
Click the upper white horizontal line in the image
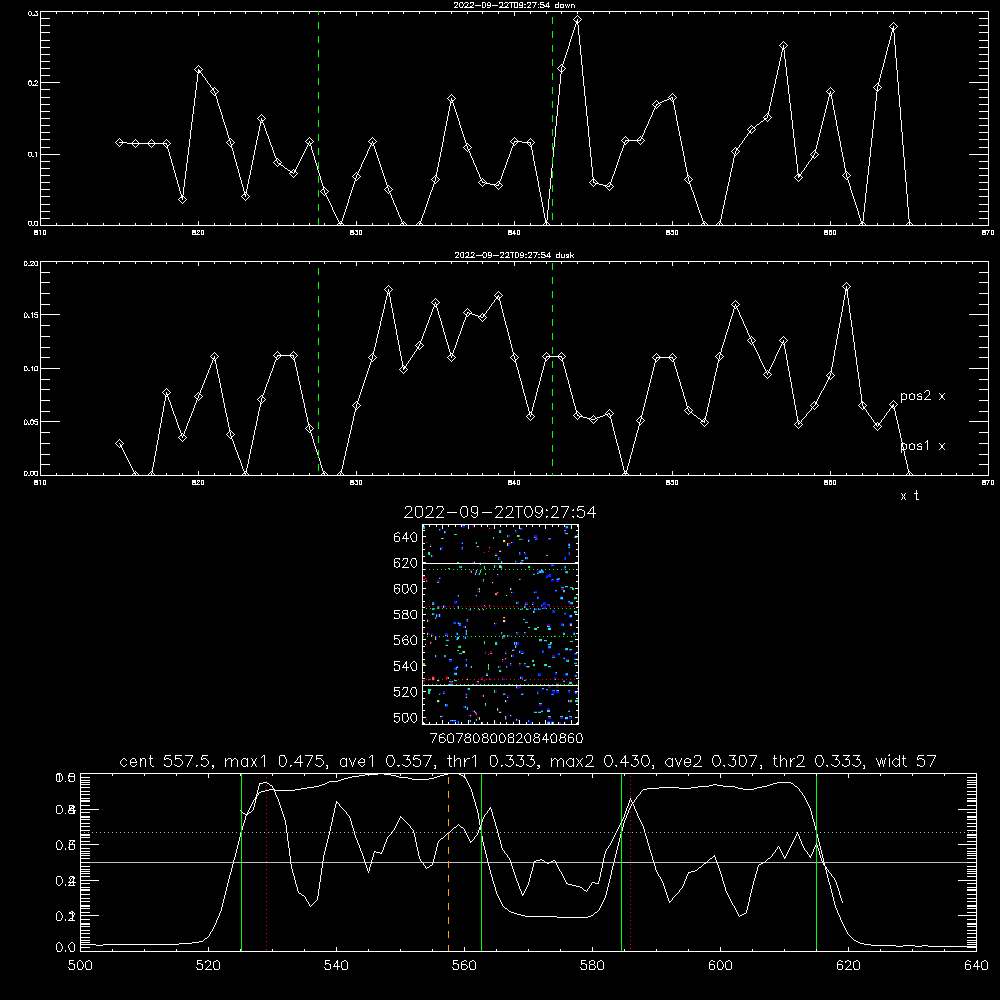(x=500, y=563)
